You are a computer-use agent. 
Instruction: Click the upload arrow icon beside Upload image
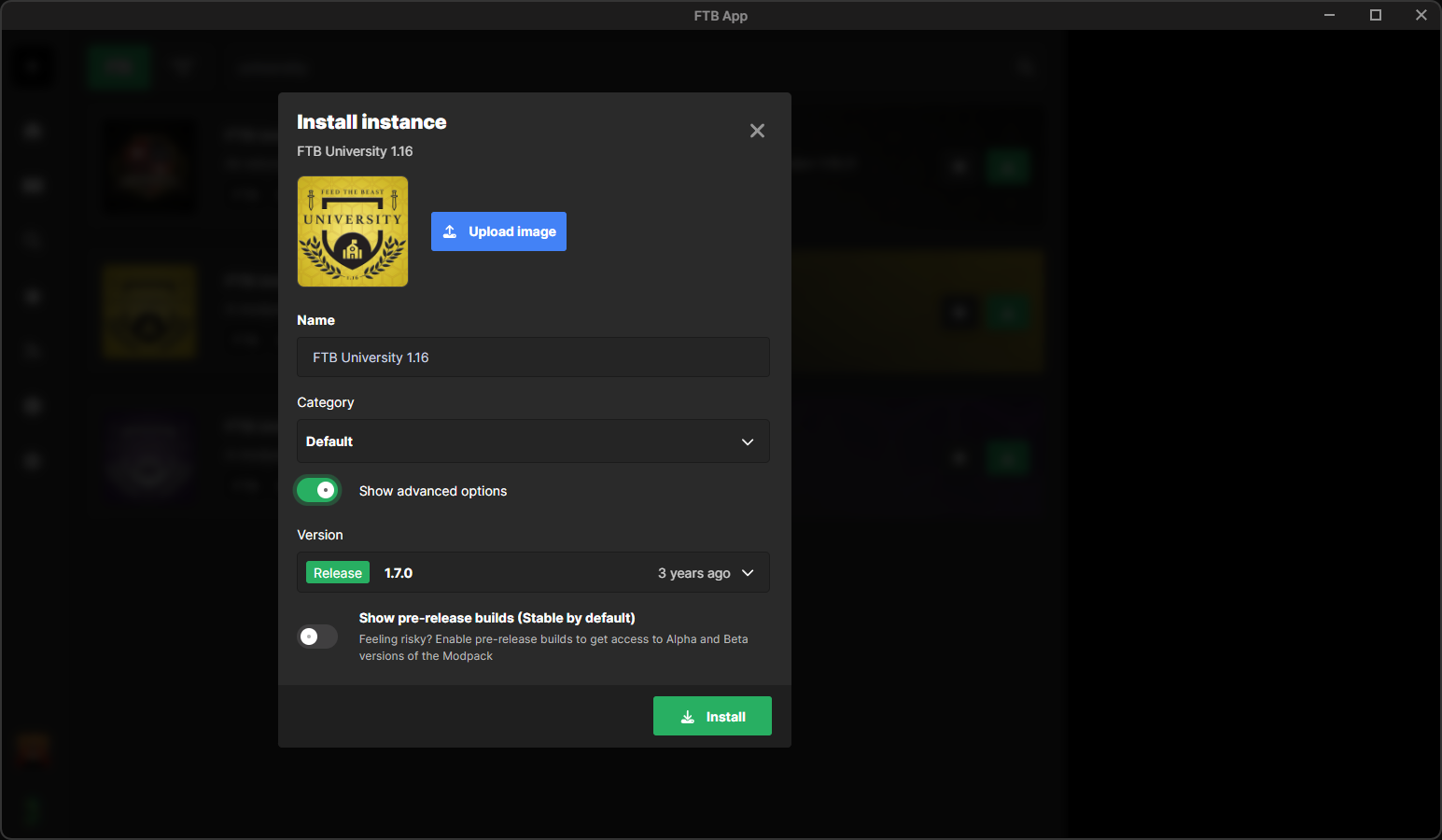(x=450, y=231)
